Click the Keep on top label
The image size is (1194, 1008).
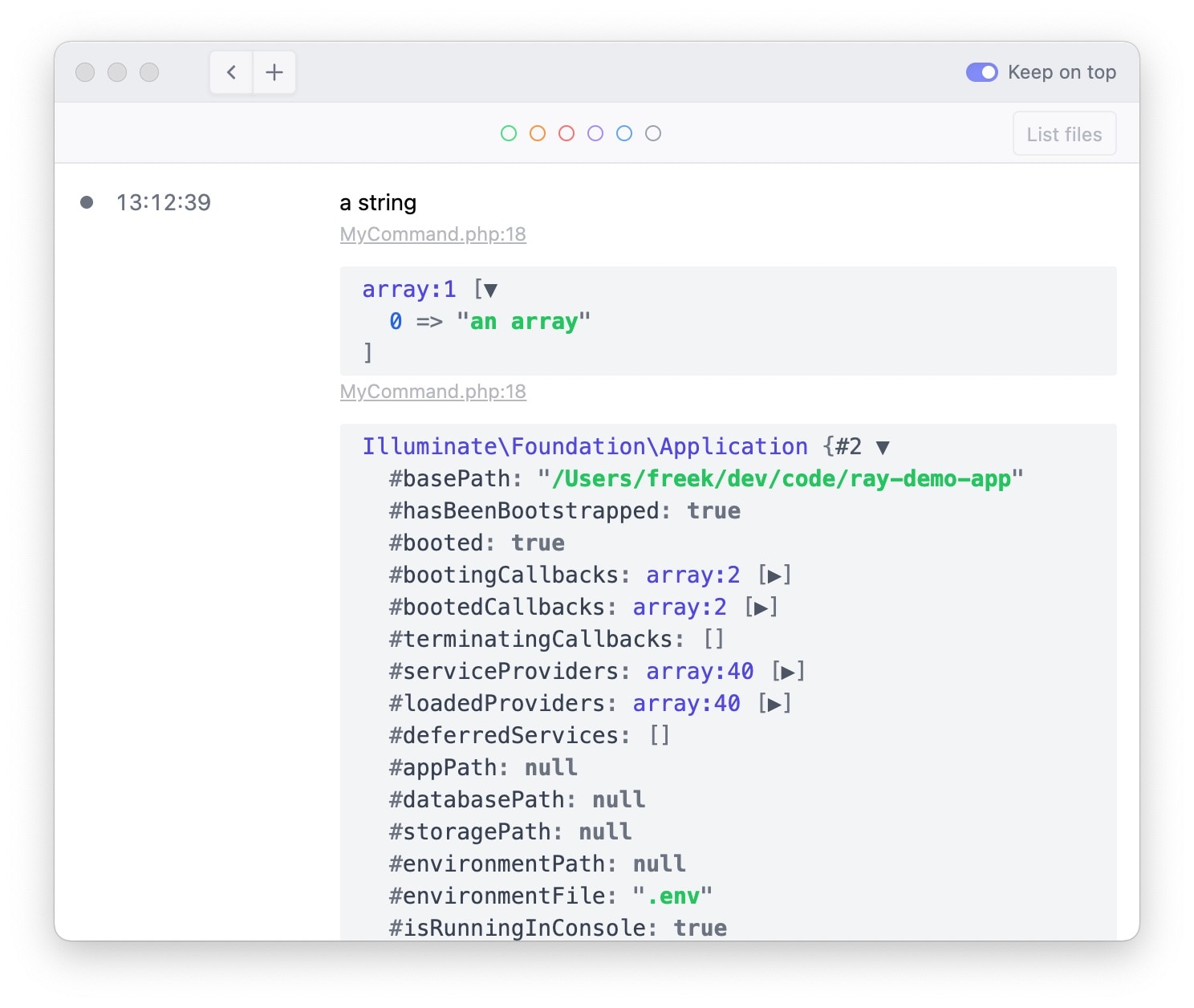1062,72
